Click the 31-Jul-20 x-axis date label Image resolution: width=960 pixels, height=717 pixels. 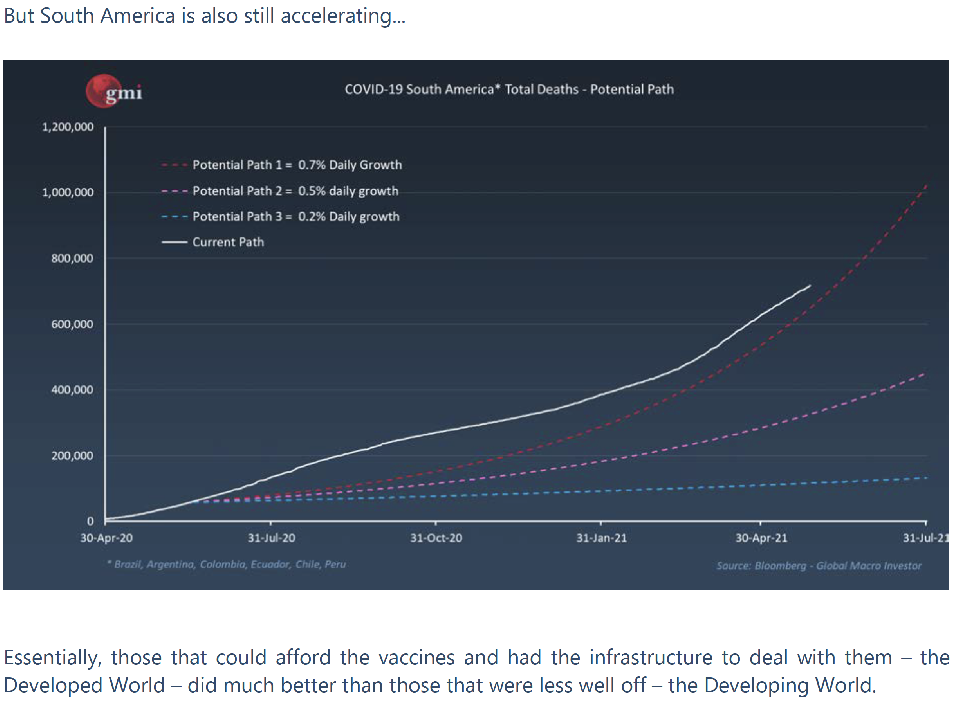click(x=271, y=538)
